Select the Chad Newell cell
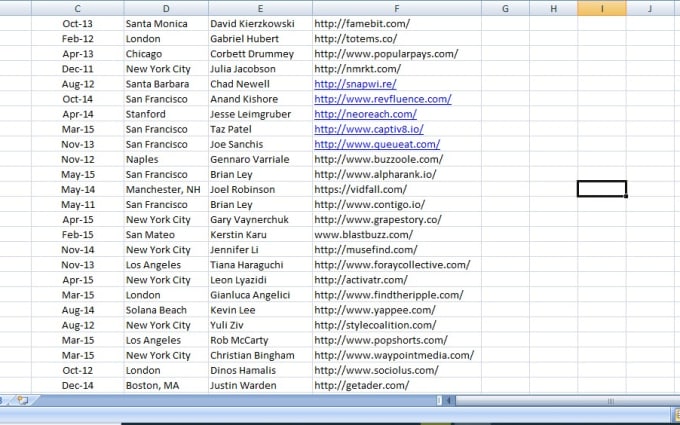Image resolution: width=680 pixels, height=425 pixels. click(x=260, y=84)
